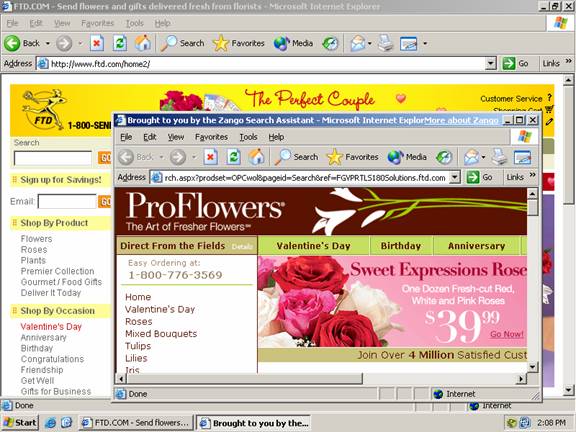Open Forward history dropdown in FTD window
Viewport: 576px width, 432px height.
[x=80, y=43]
